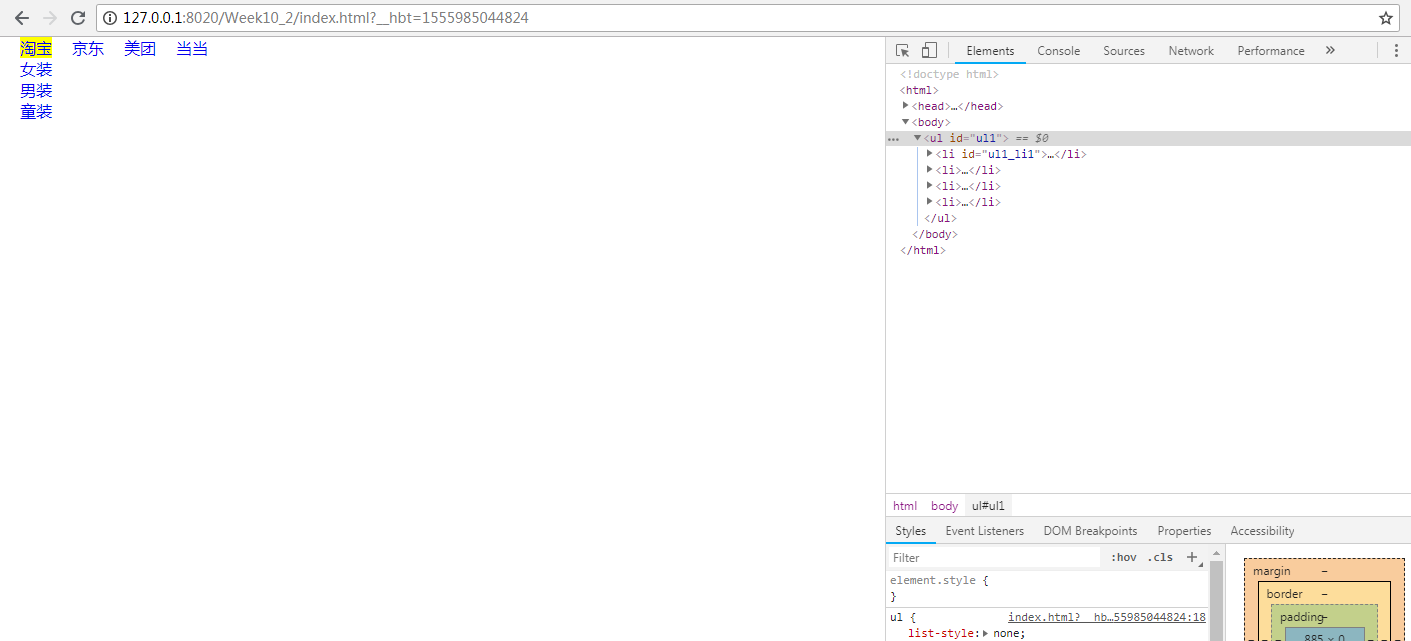Collapse the ul id="ul1" node
Image resolution: width=1411 pixels, height=641 pixels.
[918, 138]
